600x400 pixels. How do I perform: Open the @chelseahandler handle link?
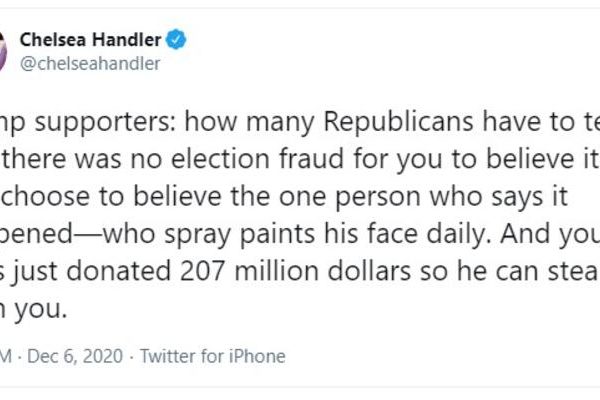tap(90, 63)
